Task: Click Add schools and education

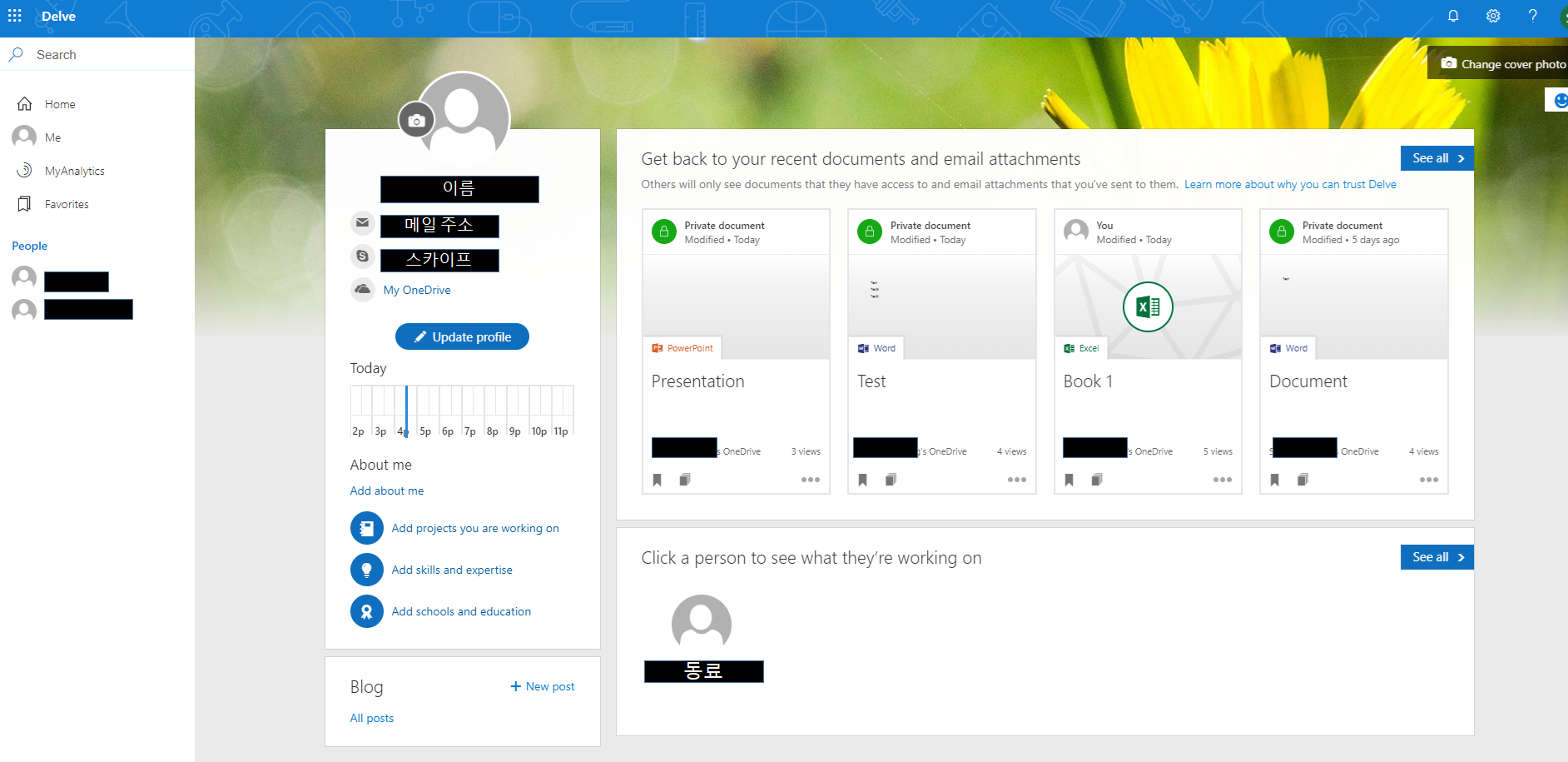Action: 461,611
